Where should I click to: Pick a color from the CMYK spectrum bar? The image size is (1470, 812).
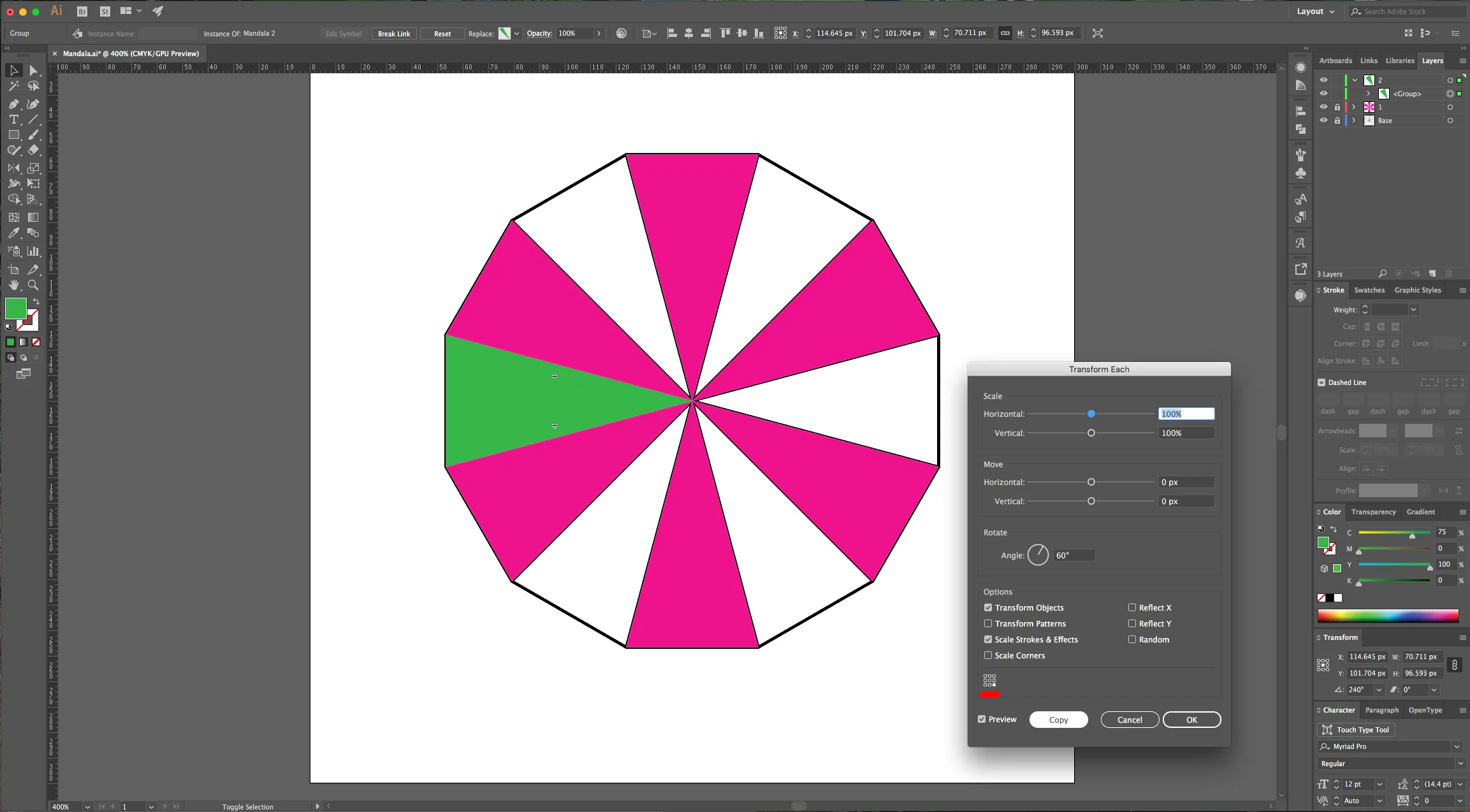point(1388,616)
